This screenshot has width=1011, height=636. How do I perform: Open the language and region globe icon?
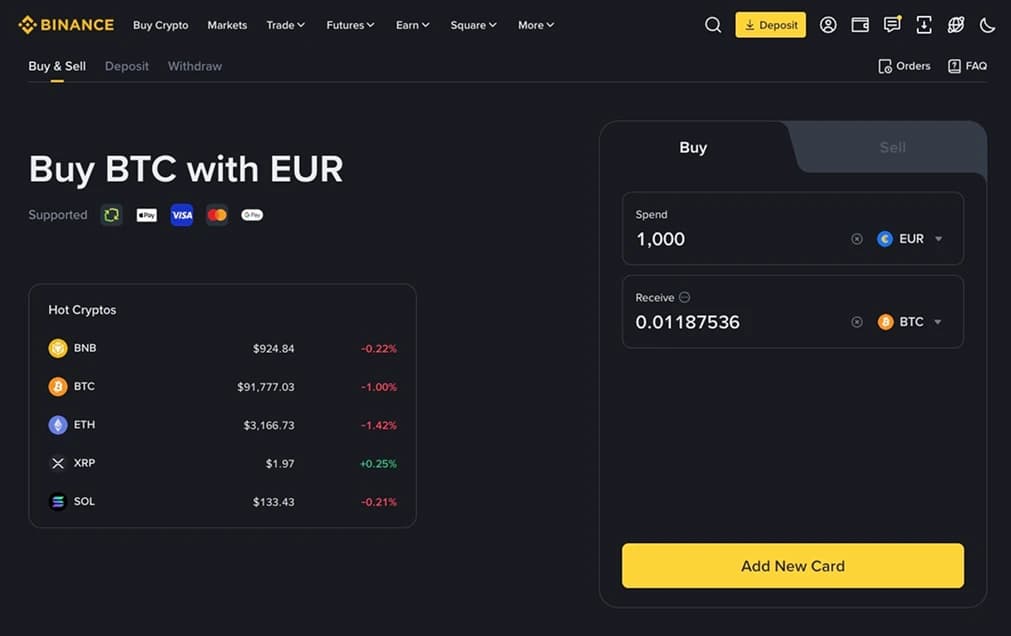tap(956, 24)
